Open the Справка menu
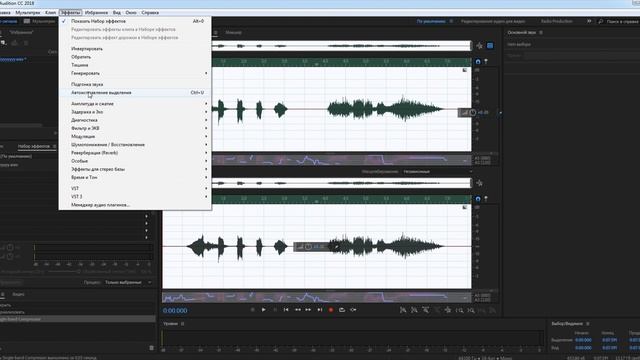 click(x=150, y=13)
